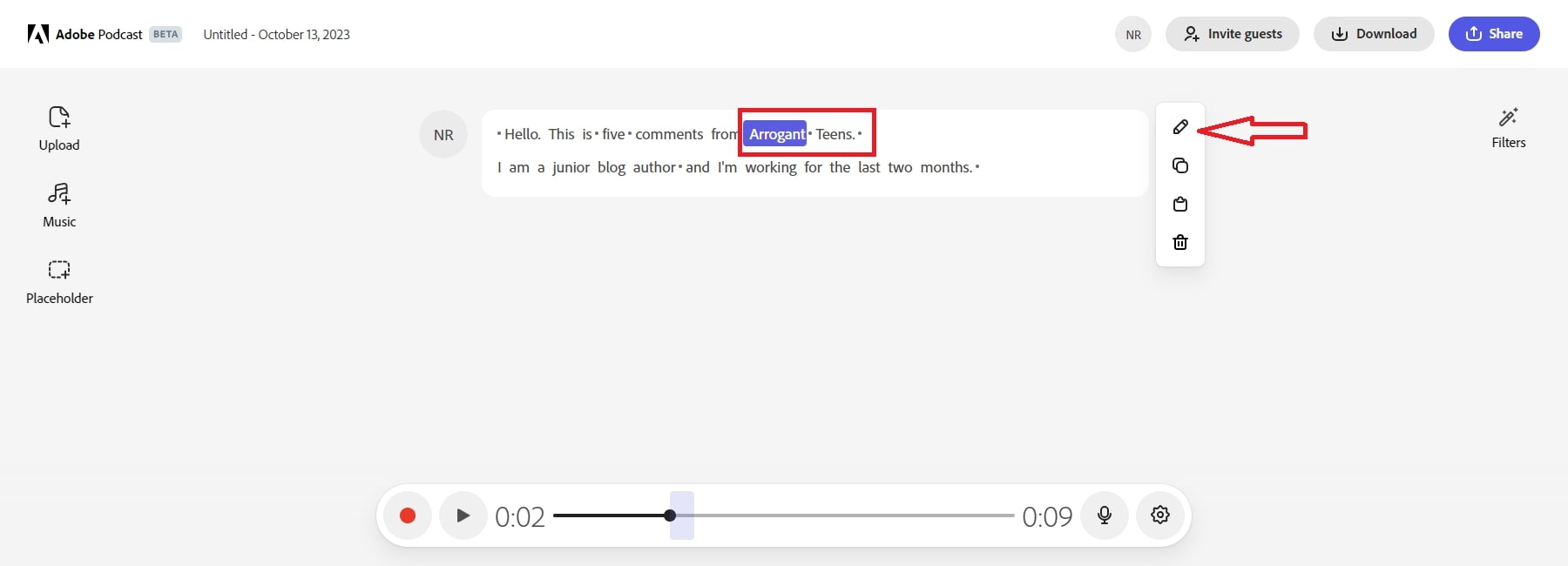Image resolution: width=1568 pixels, height=566 pixels.
Task: Share the podcast project
Action: (1494, 34)
